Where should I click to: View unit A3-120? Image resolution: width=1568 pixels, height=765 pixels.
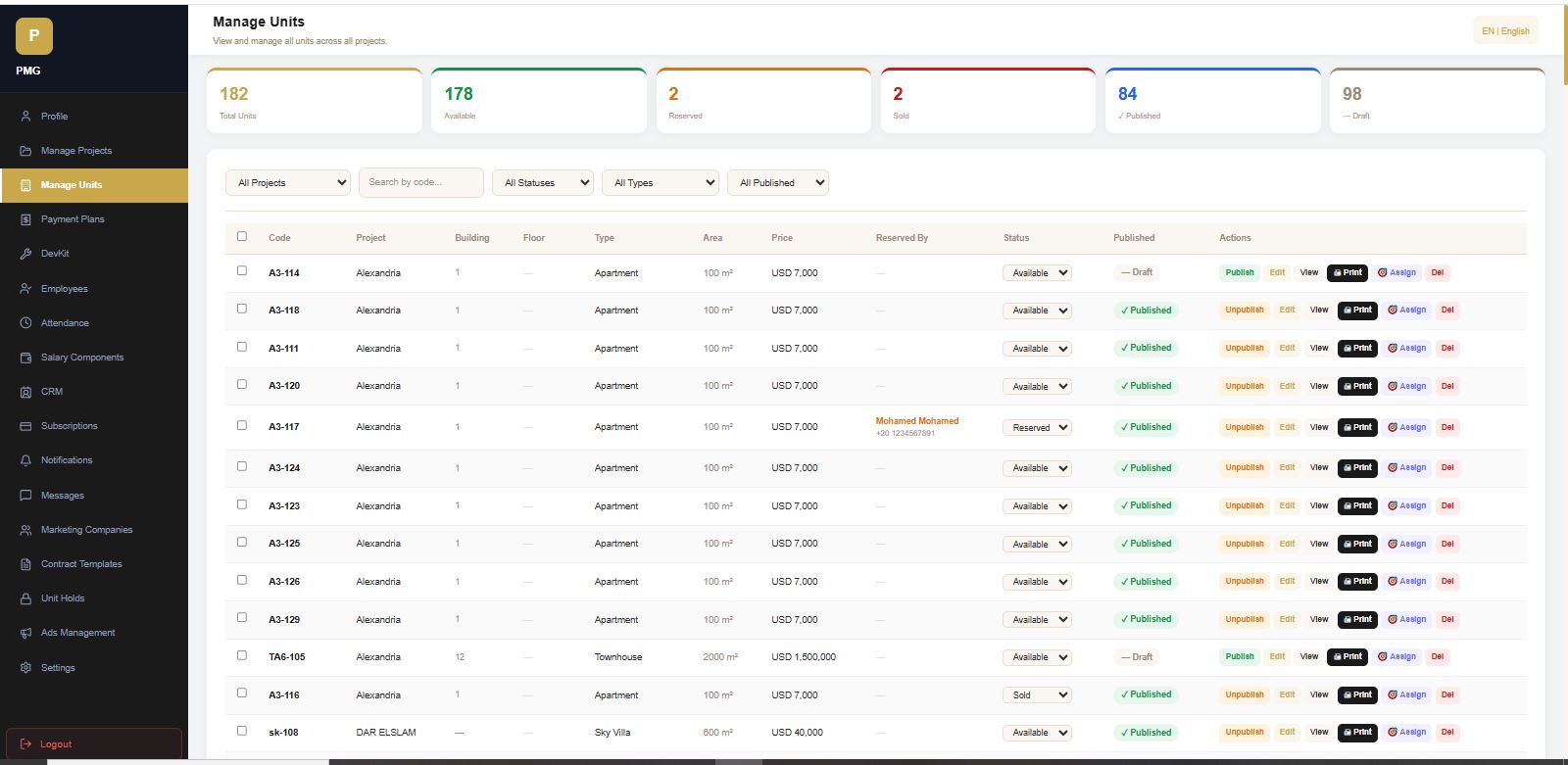pos(1319,386)
